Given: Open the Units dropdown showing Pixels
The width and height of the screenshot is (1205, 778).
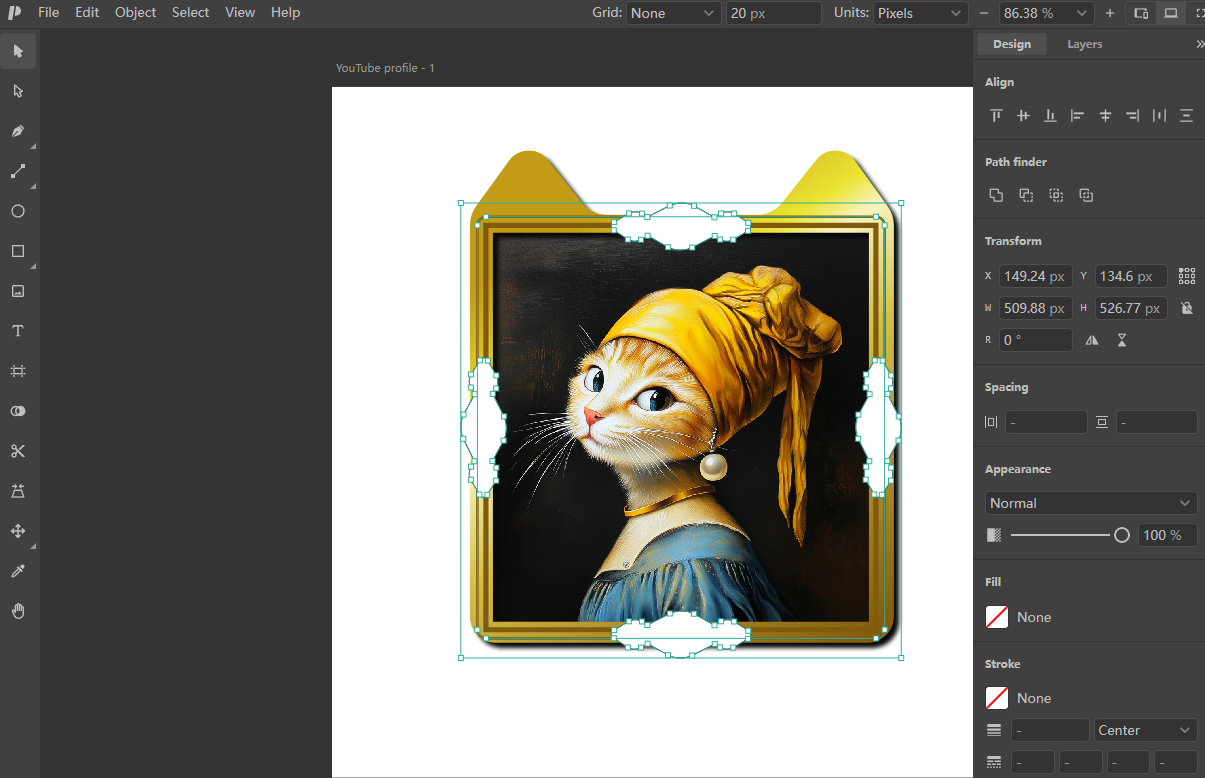Looking at the screenshot, I should coord(919,13).
